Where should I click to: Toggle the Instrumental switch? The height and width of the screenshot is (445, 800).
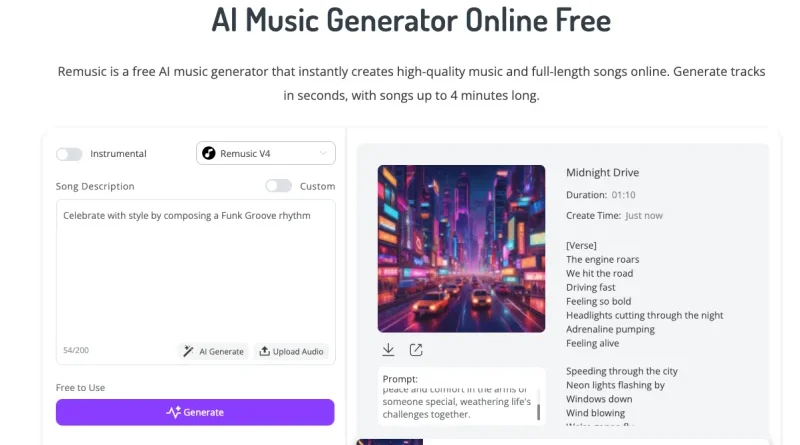coord(69,154)
